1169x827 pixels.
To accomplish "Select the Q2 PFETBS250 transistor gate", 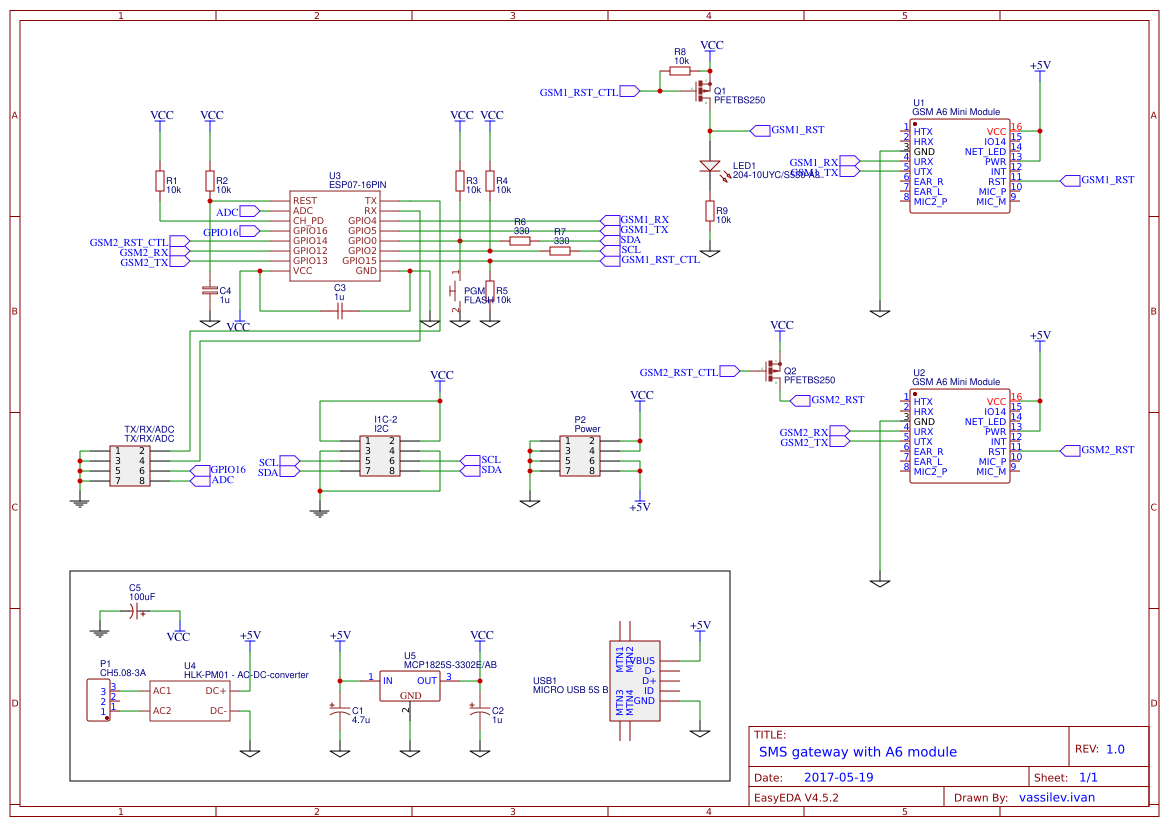I will pos(768,371).
